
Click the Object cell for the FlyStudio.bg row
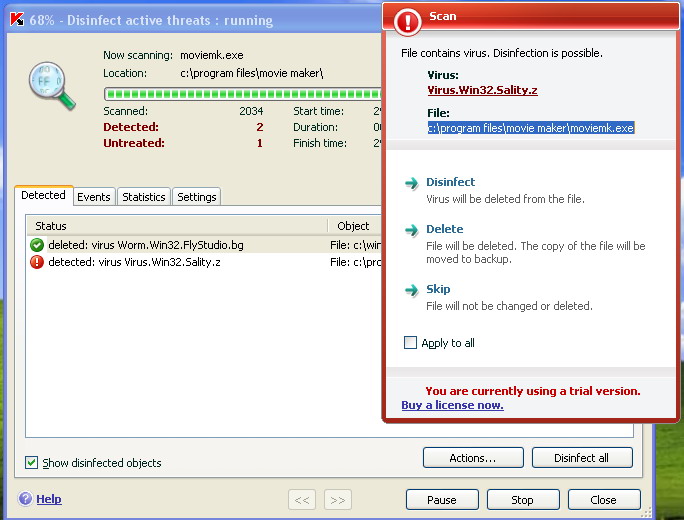(355, 245)
